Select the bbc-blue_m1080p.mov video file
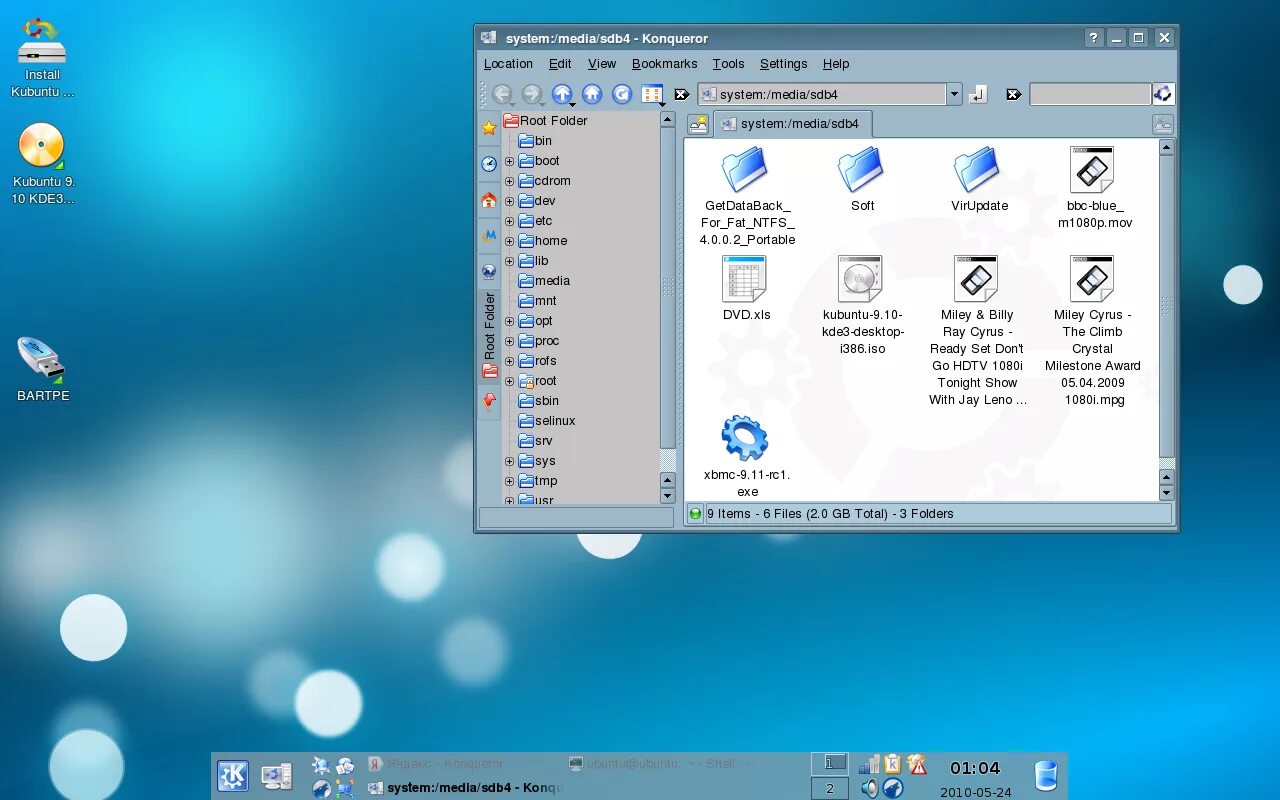The height and width of the screenshot is (800, 1280). point(1093,188)
